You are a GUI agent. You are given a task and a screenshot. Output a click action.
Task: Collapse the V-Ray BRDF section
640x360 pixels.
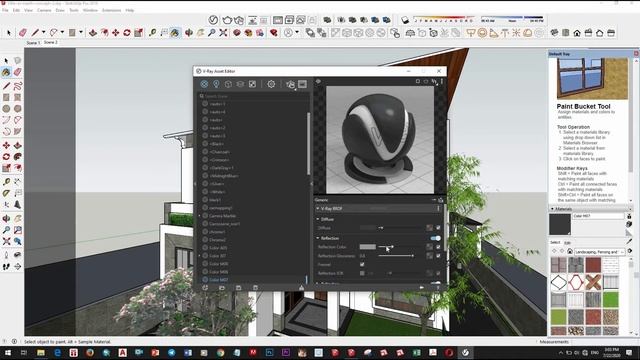coord(318,209)
